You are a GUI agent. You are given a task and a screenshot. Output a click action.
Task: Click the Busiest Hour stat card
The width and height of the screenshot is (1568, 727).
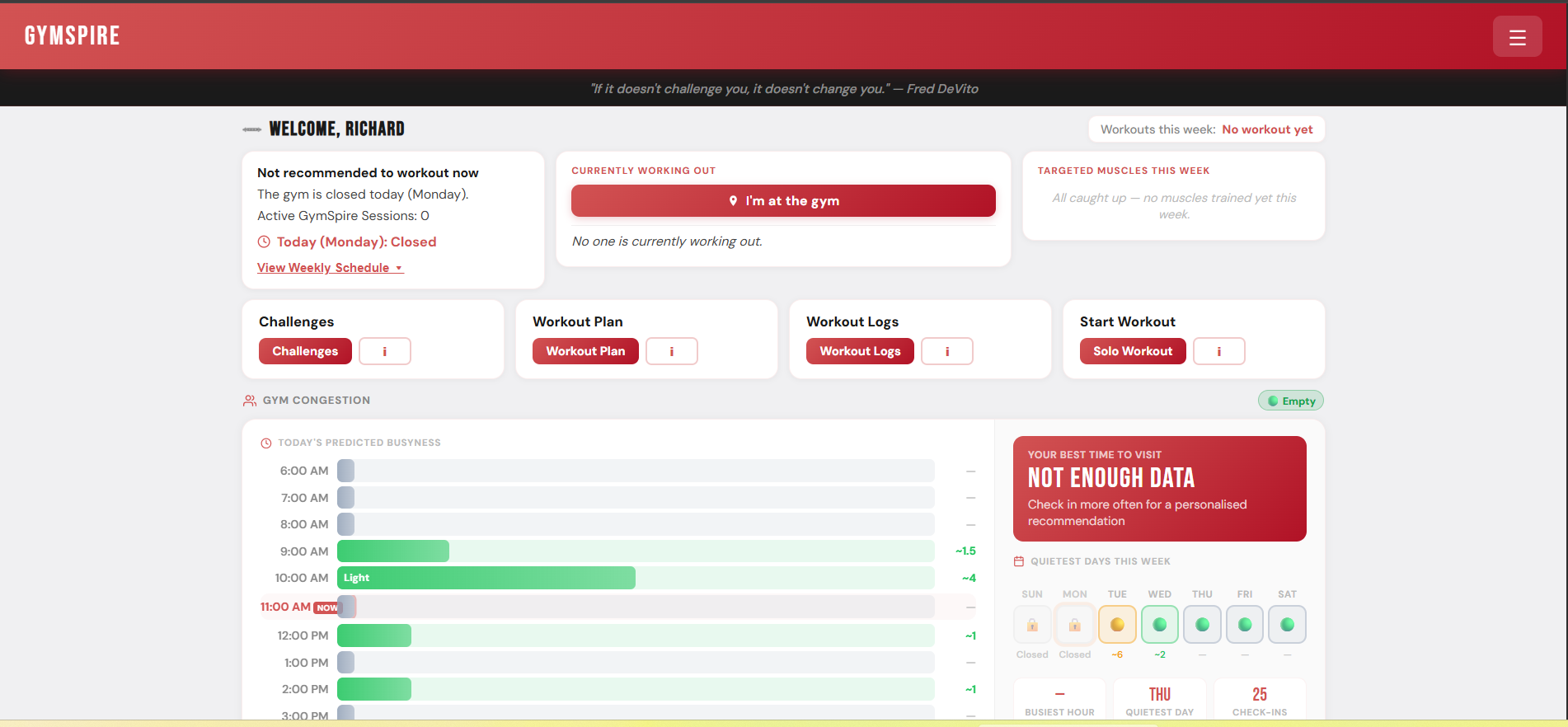coord(1059,701)
